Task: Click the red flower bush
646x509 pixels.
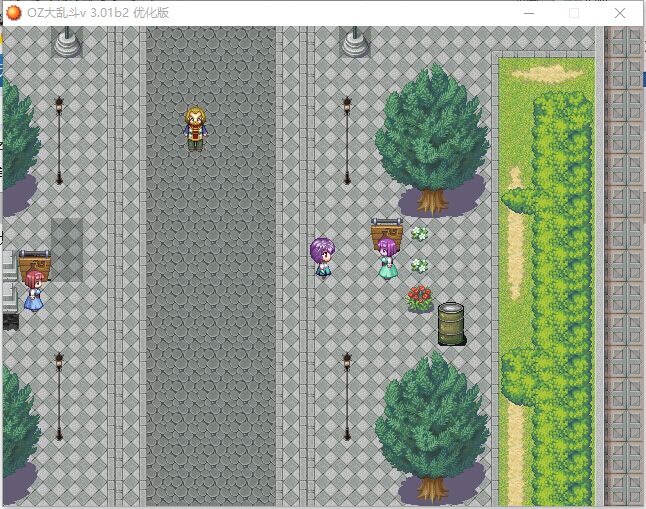Action: point(420,298)
